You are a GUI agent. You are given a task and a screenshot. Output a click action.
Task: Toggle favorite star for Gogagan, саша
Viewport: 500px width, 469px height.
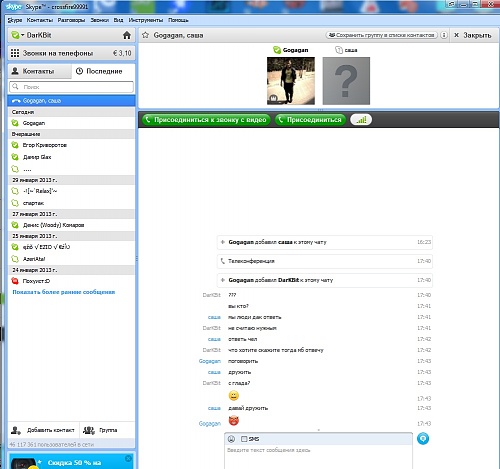click(145, 35)
